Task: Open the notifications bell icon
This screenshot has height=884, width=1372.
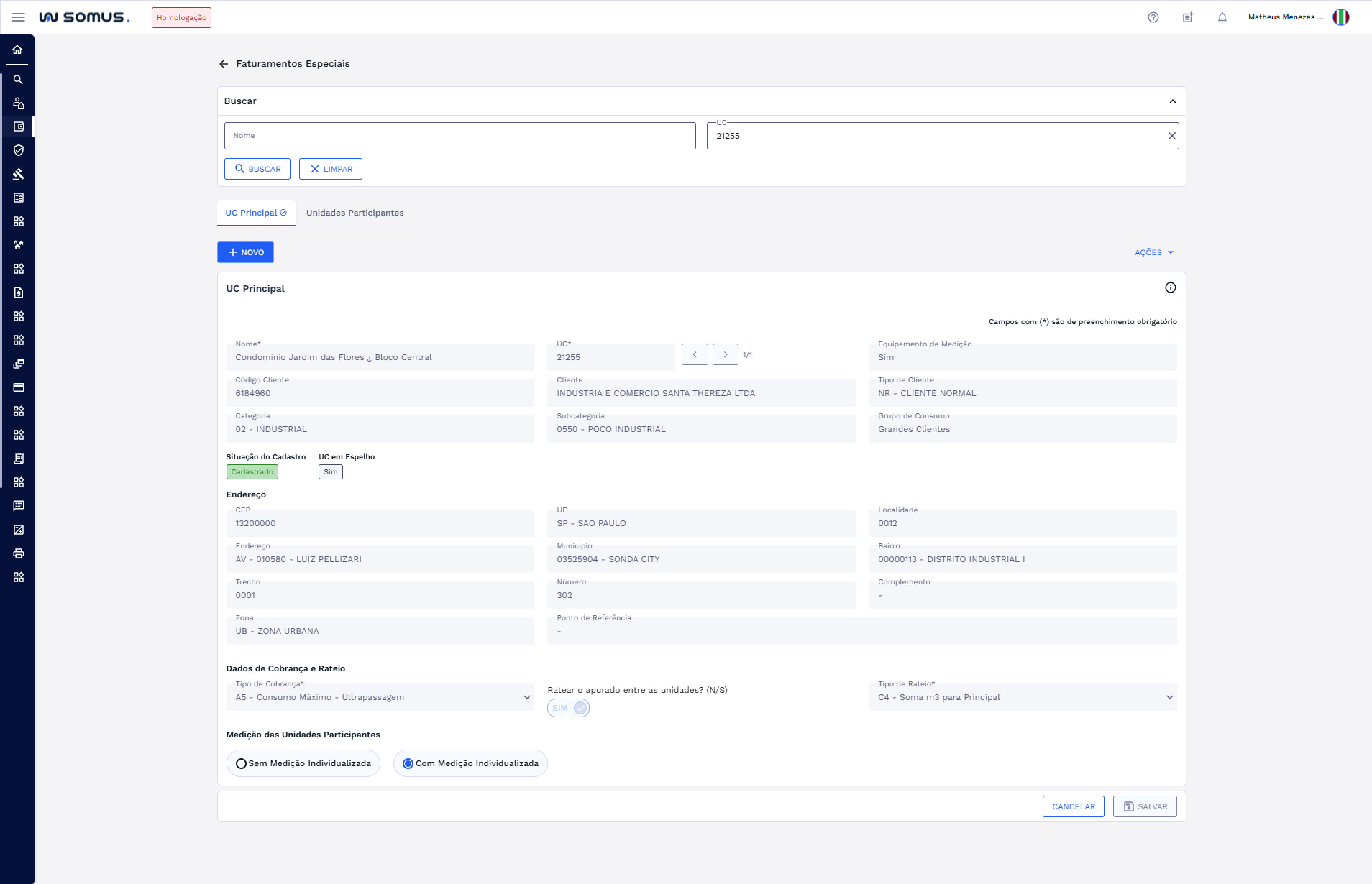Action: (1222, 17)
